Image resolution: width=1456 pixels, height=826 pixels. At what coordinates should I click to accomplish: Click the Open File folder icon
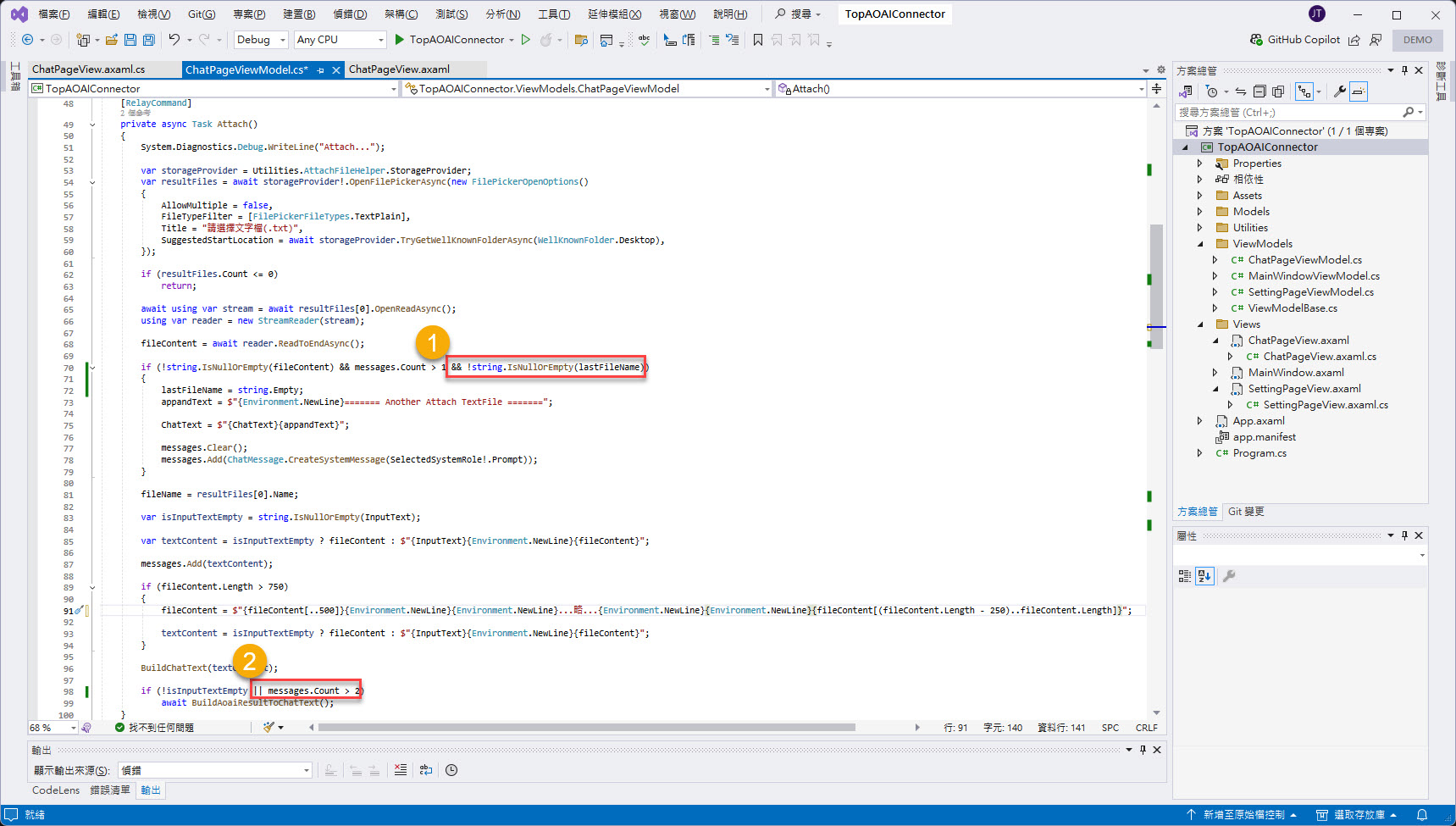(x=111, y=40)
